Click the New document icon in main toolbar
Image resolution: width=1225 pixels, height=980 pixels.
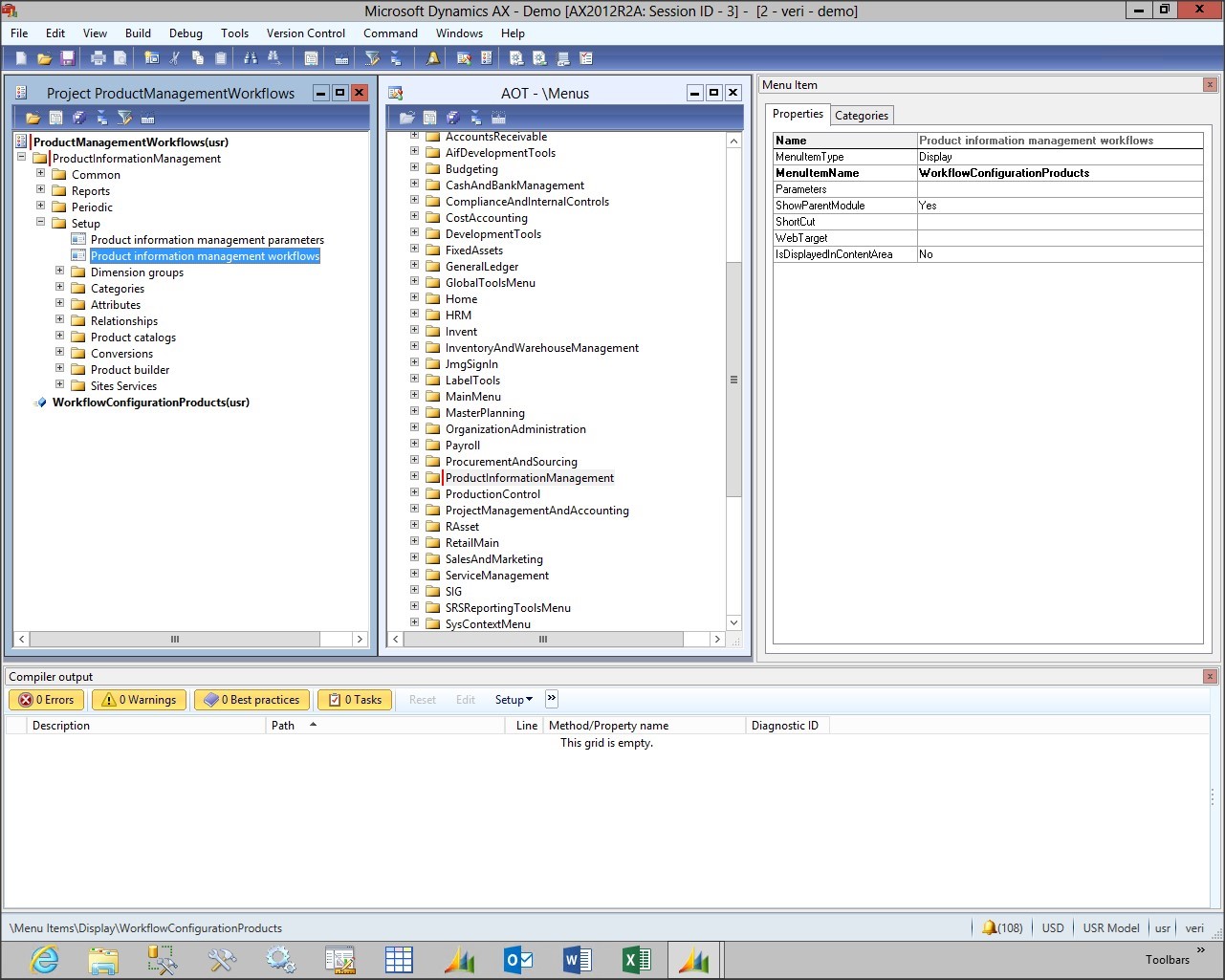(x=21, y=58)
